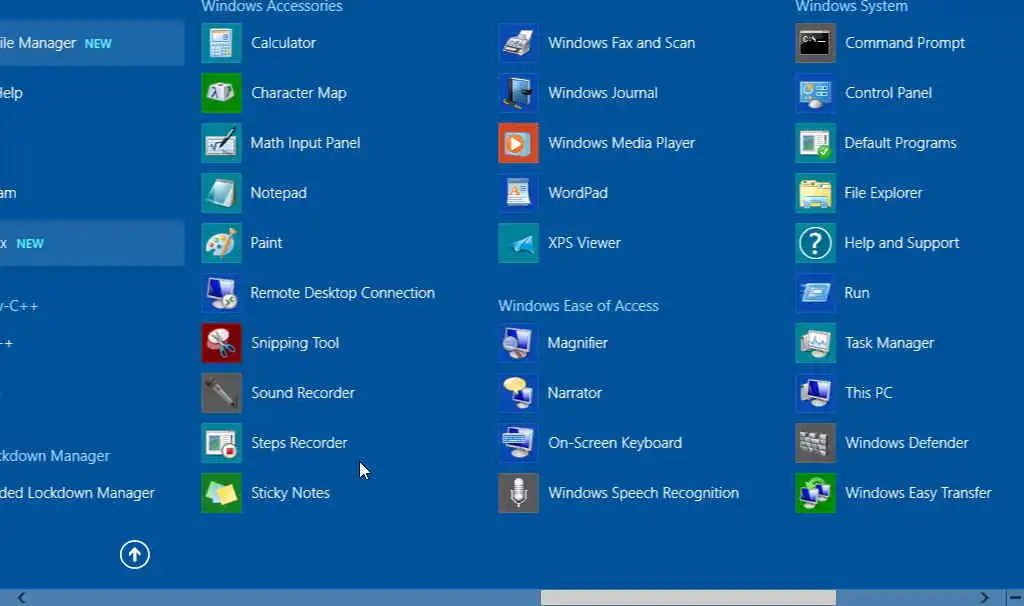Image resolution: width=1024 pixels, height=606 pixels.
Task: Open Windows Speech Recognition icon
Action: pos(519,493)
